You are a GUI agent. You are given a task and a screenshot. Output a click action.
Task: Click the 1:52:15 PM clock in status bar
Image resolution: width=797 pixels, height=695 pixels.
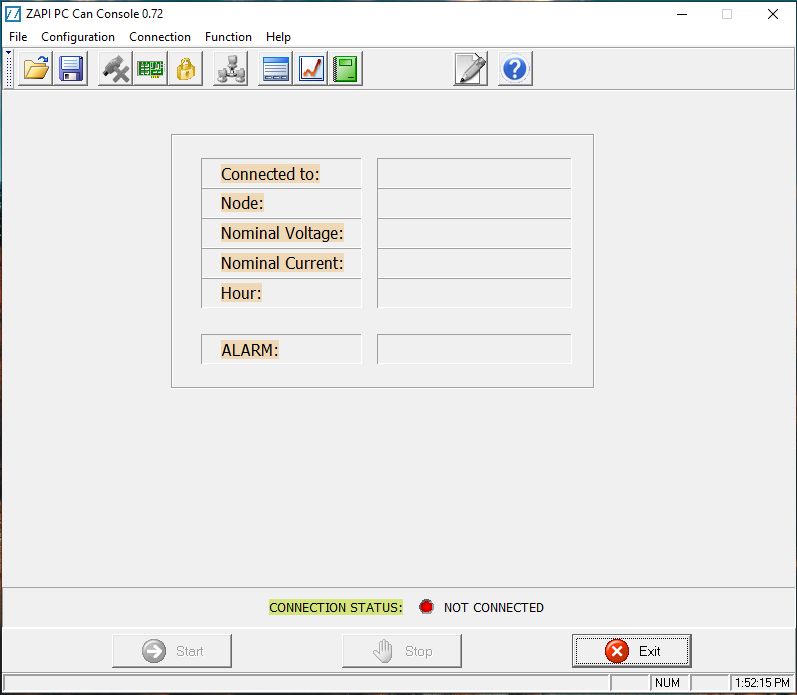(x=762, y=683)
